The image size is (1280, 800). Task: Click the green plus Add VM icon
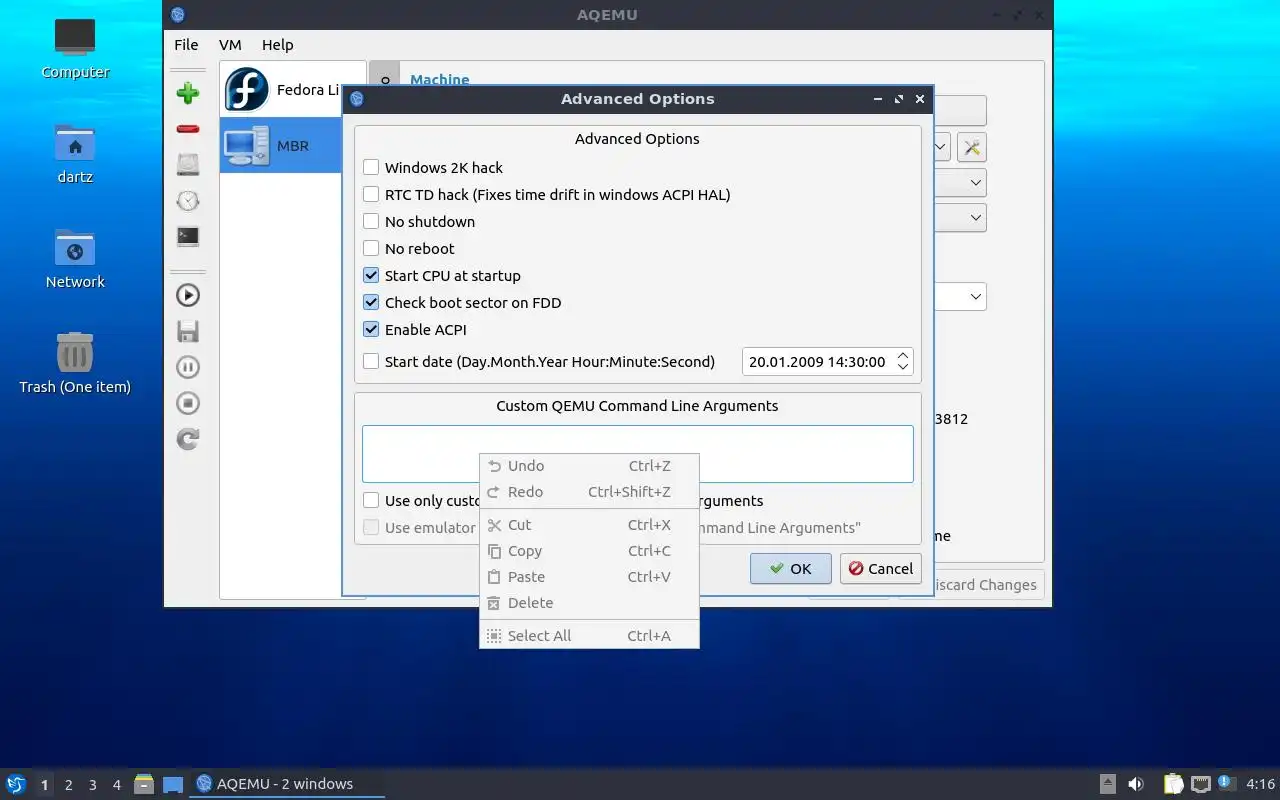click(x=188, y=93)
